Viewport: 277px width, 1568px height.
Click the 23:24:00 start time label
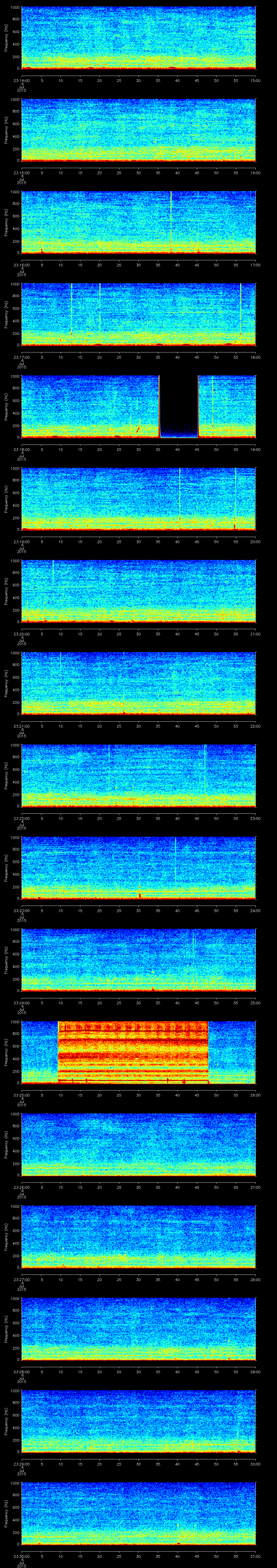pos(21,1003)
